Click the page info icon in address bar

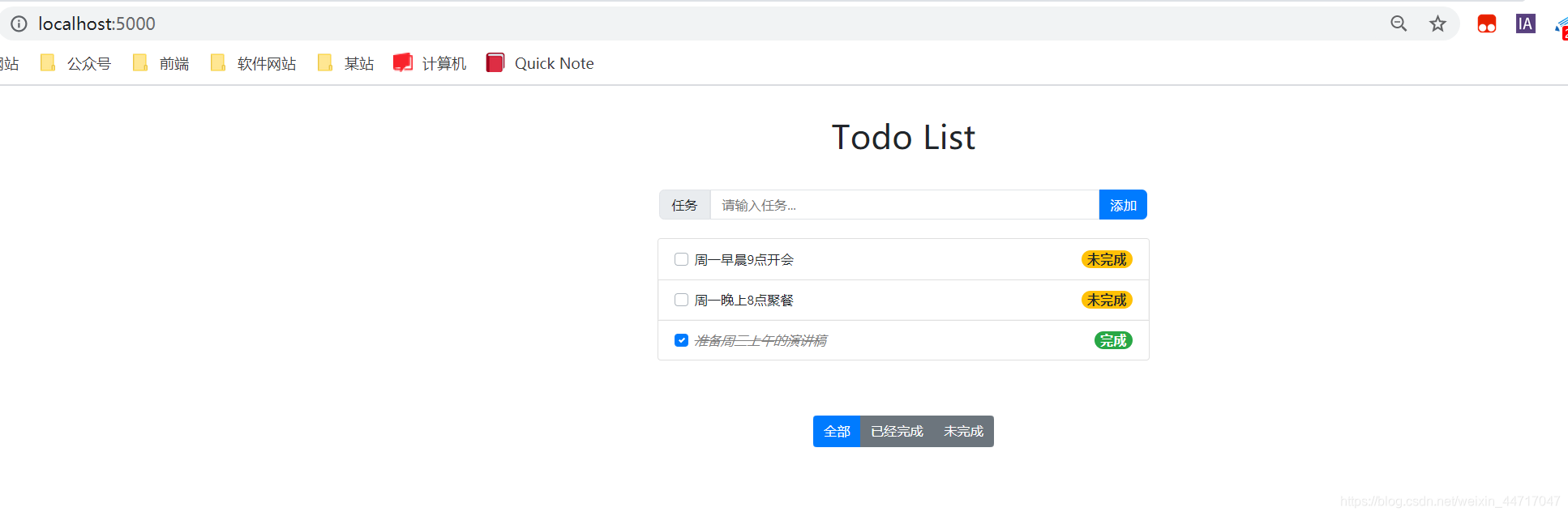[18, 23]
